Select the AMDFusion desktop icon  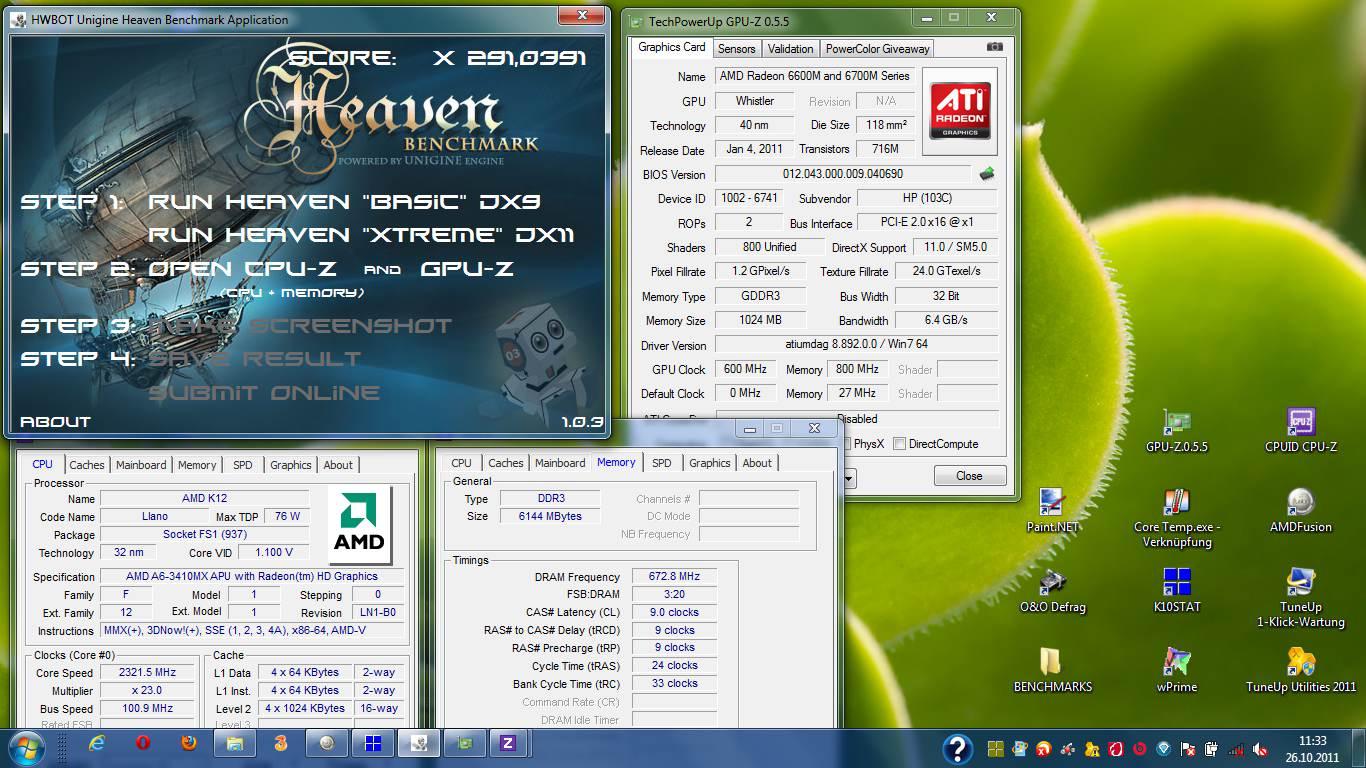click(1300, 511)
